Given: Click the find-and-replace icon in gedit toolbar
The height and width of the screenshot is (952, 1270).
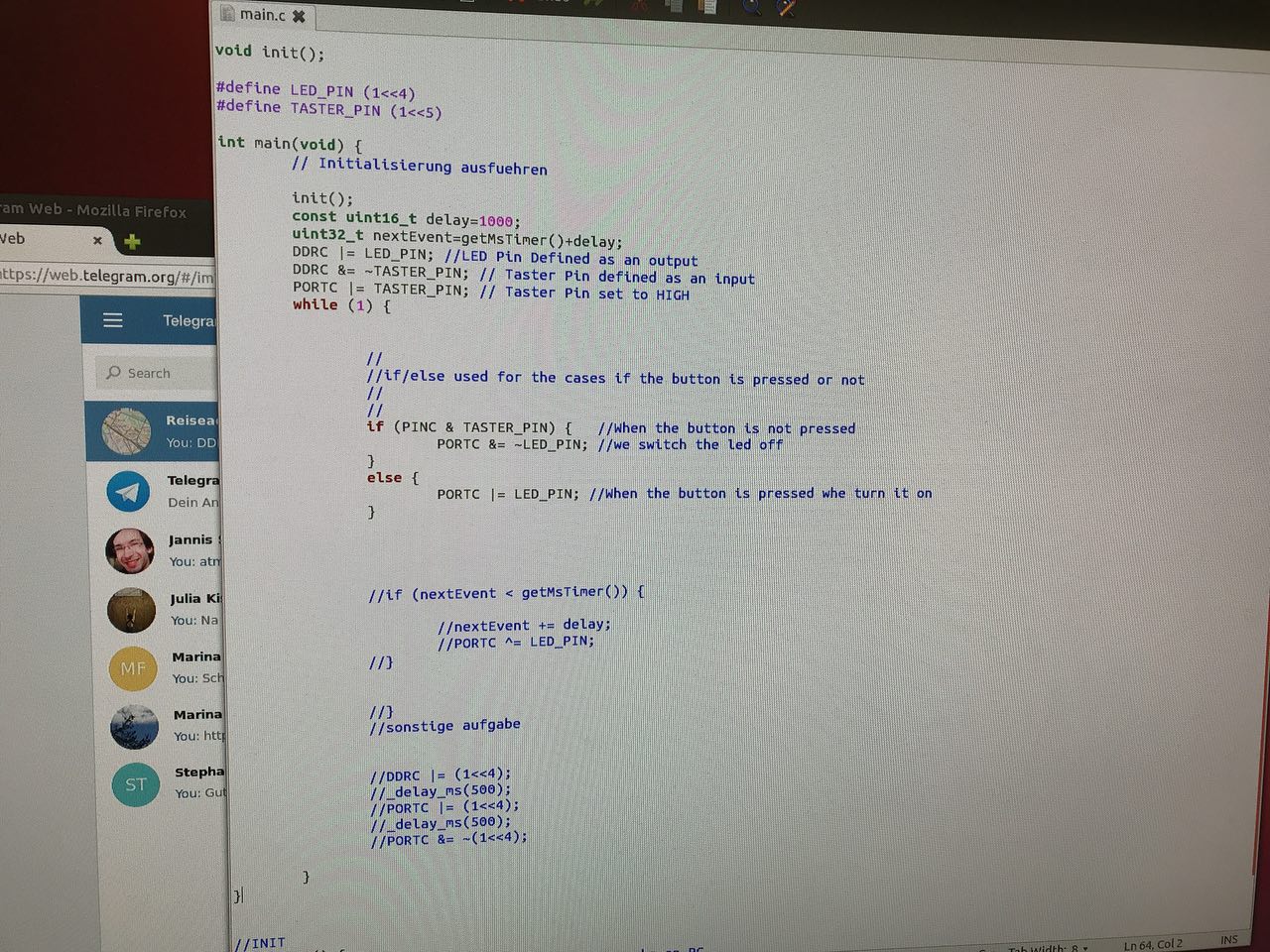Looking at the screenshot, I should (787, 7).
